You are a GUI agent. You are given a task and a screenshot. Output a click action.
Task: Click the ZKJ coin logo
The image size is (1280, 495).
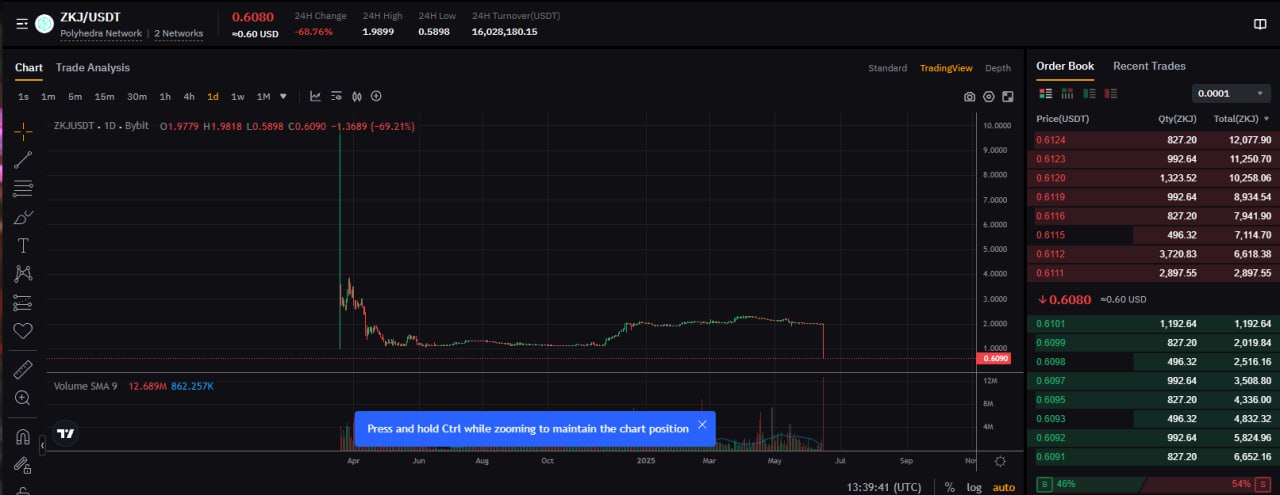44,24
